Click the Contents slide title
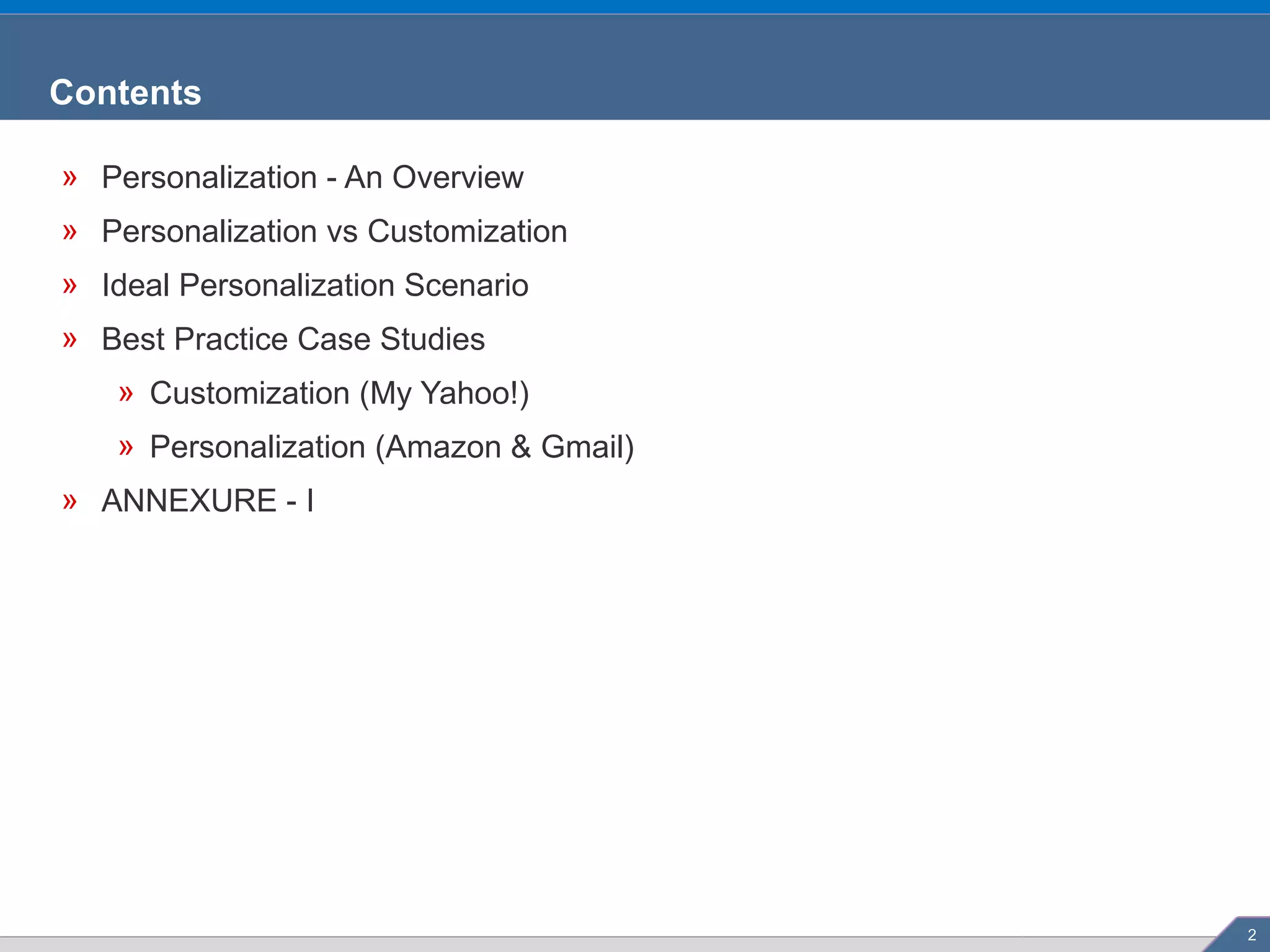This screenshot has height=952, width=1270. click(125, 92)
